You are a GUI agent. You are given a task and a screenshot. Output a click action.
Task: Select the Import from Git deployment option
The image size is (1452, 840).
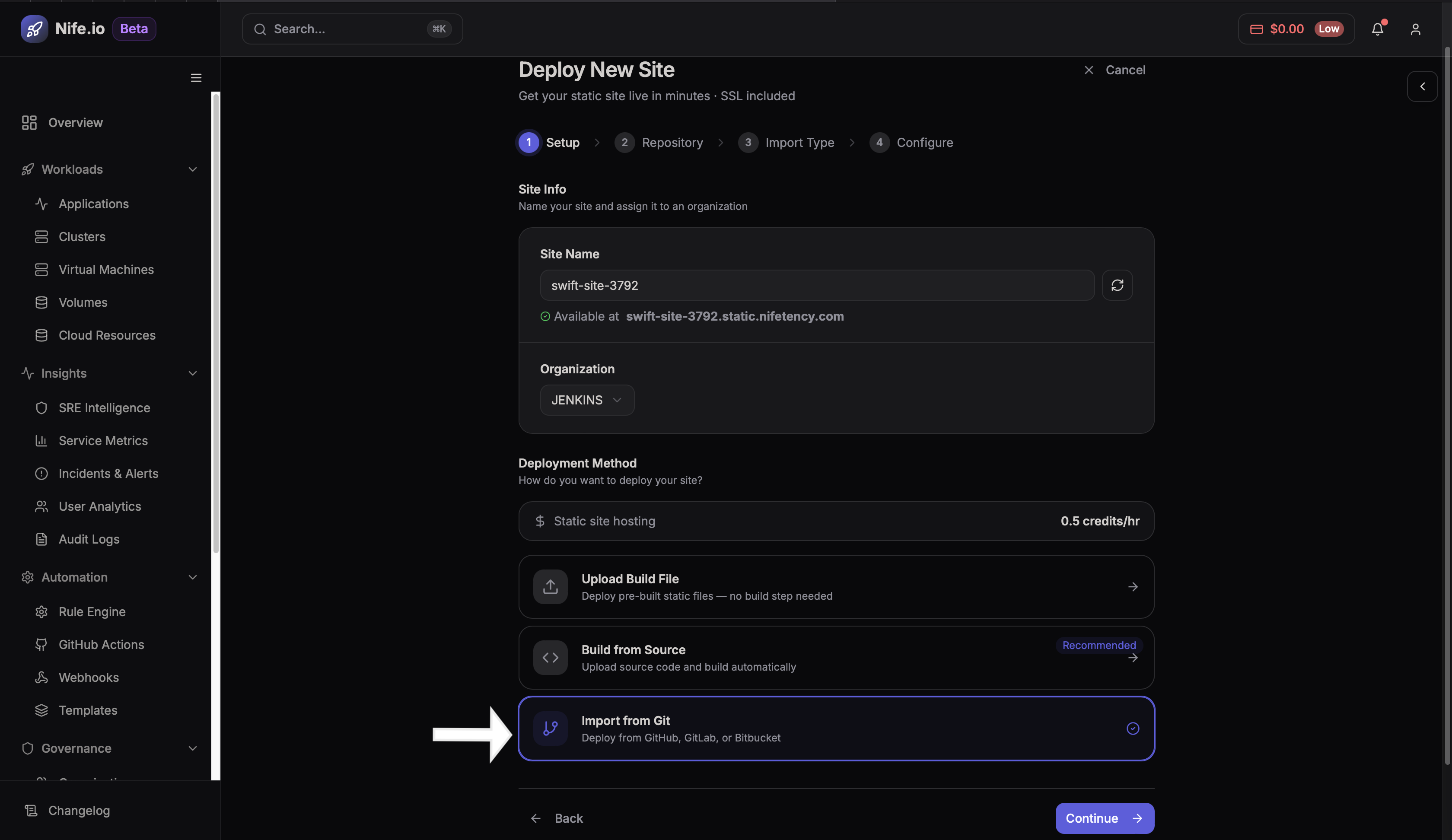click(x=835, y=728)
